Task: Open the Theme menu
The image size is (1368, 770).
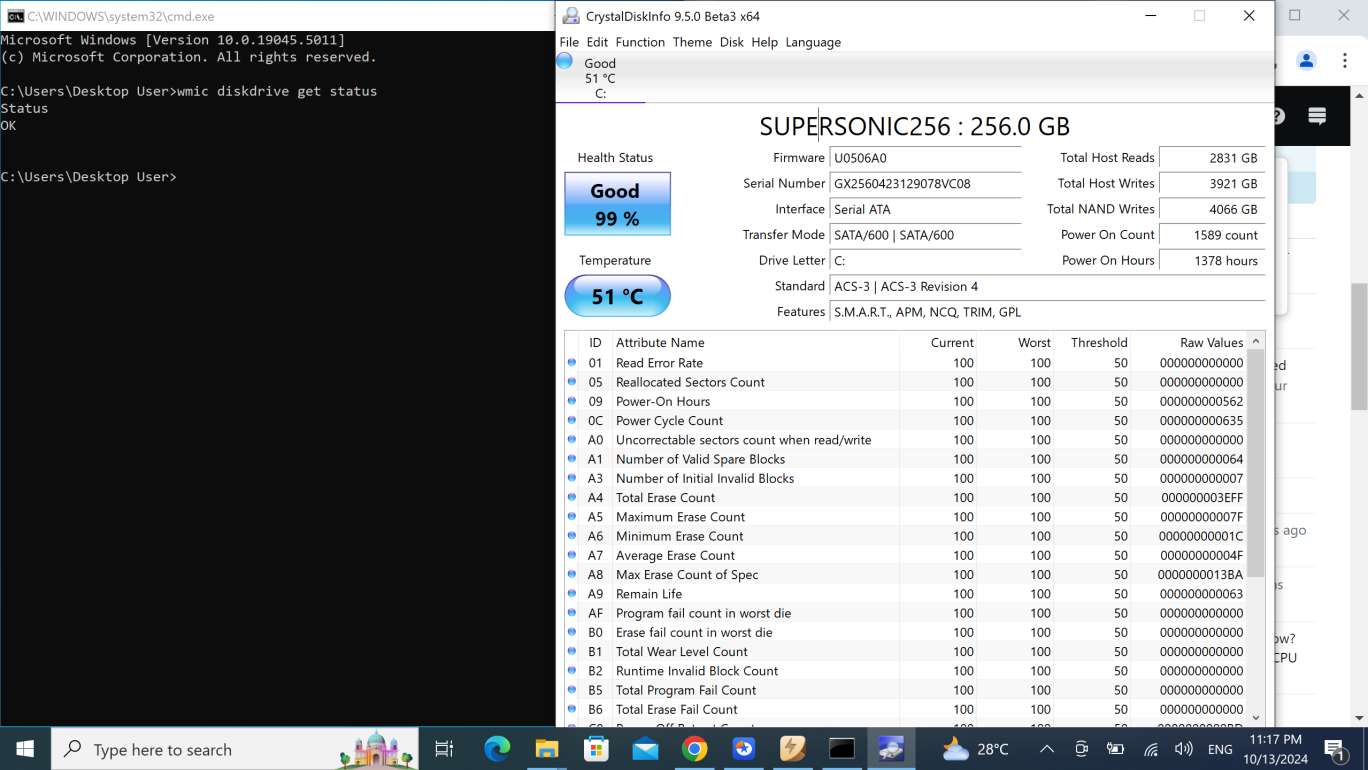Action: [692, 42]
